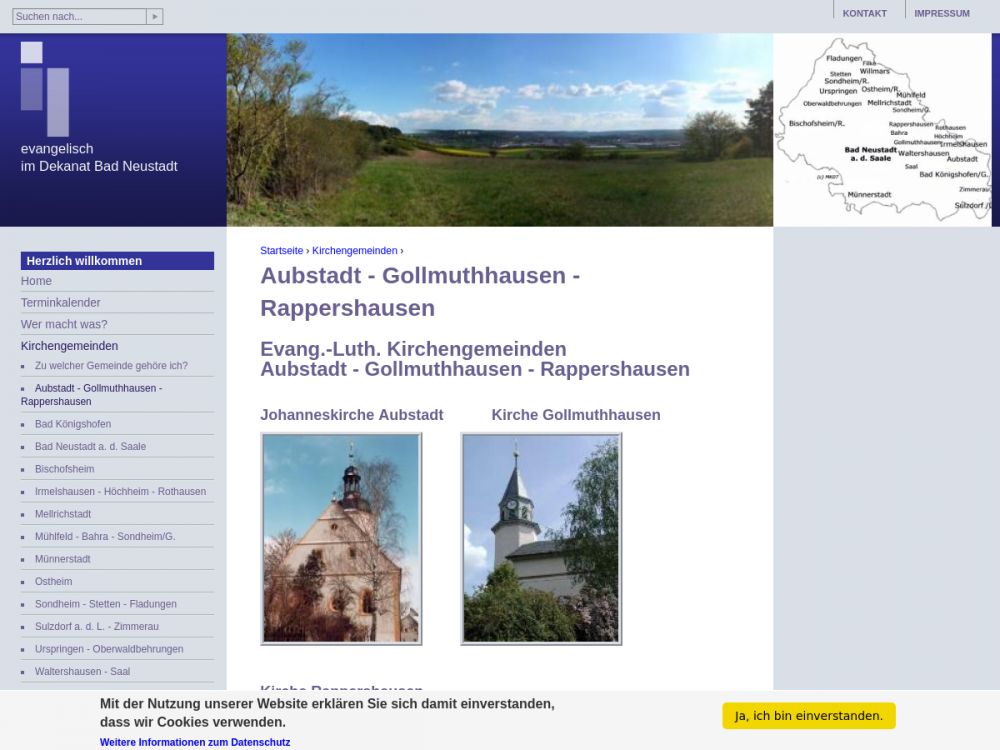Click the Dekanat region map image
The image size is (1000, 750).
883,130
